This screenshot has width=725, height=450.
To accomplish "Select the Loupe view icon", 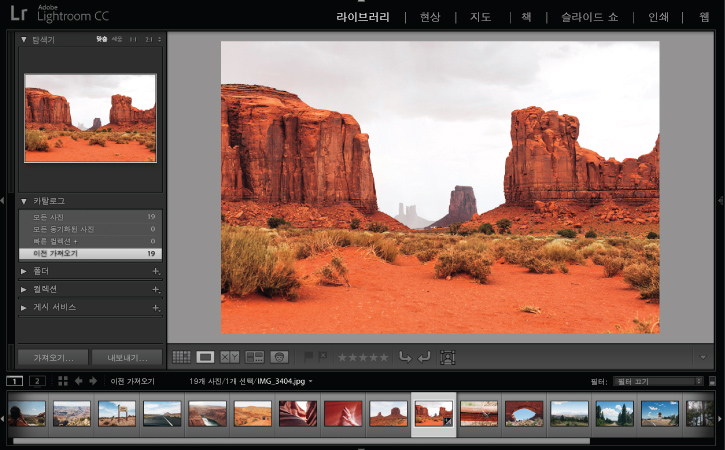I will pyautogui.click(x=205, y=357).
